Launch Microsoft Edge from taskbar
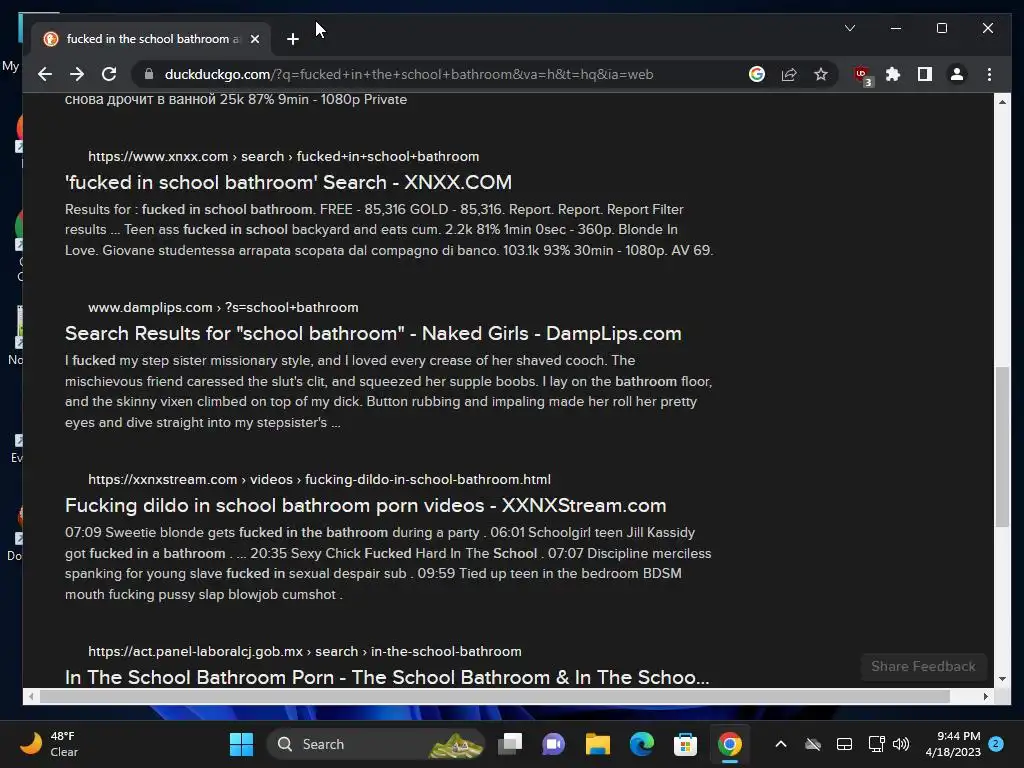The image size is (1024, 768). [641, 744]
